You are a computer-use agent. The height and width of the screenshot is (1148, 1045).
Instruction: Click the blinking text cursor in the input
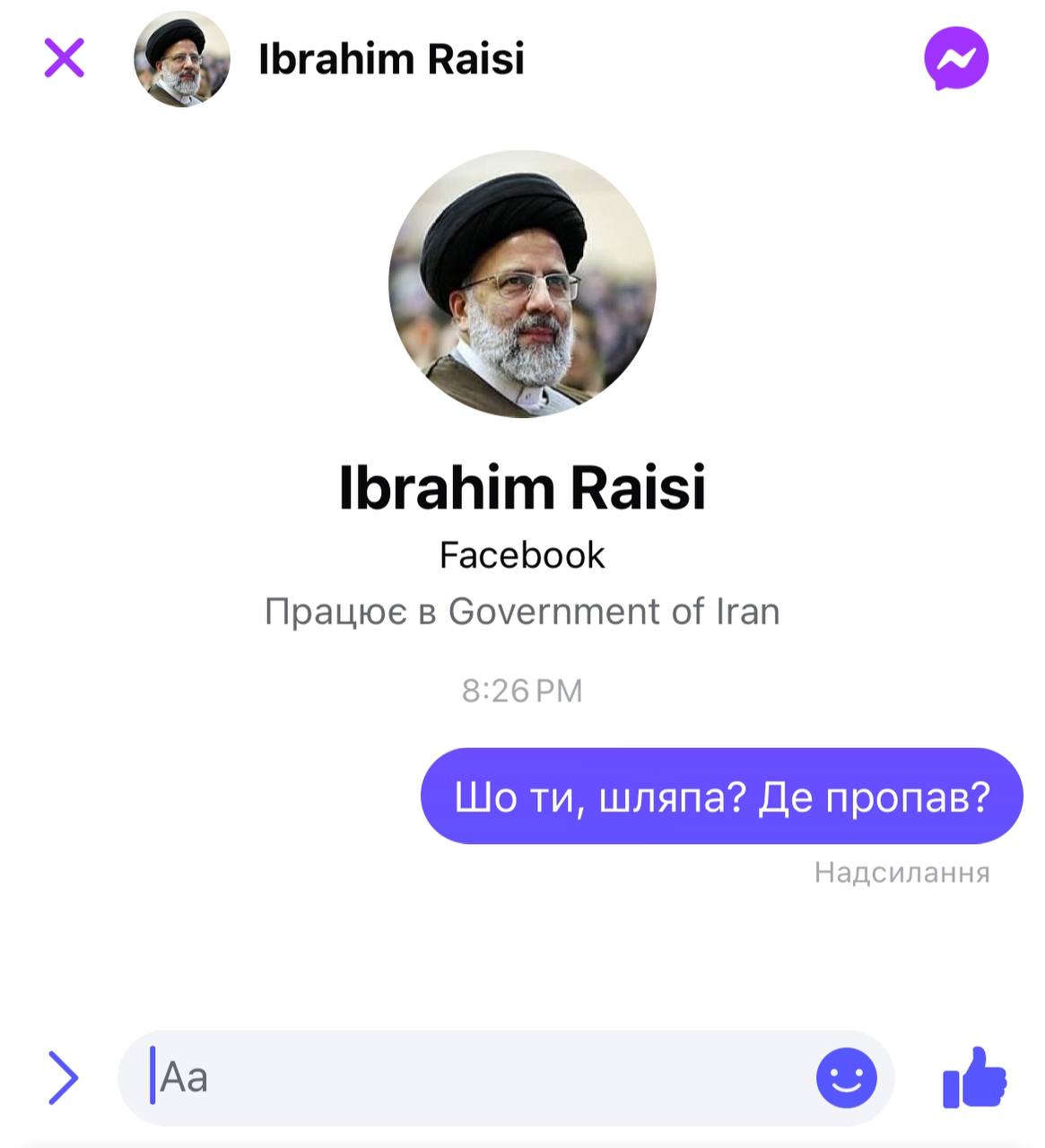pos(152,1075)
